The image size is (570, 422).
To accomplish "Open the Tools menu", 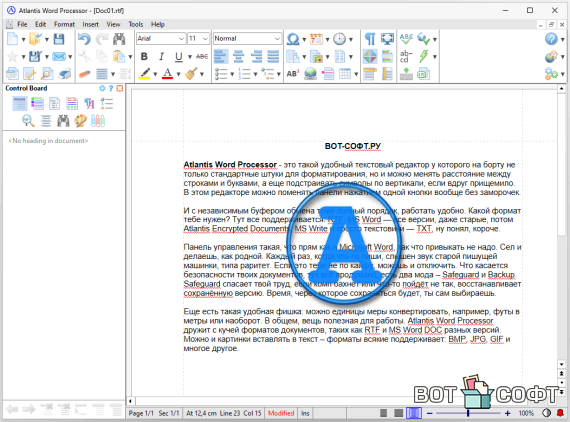I will (x=136, y=24).
